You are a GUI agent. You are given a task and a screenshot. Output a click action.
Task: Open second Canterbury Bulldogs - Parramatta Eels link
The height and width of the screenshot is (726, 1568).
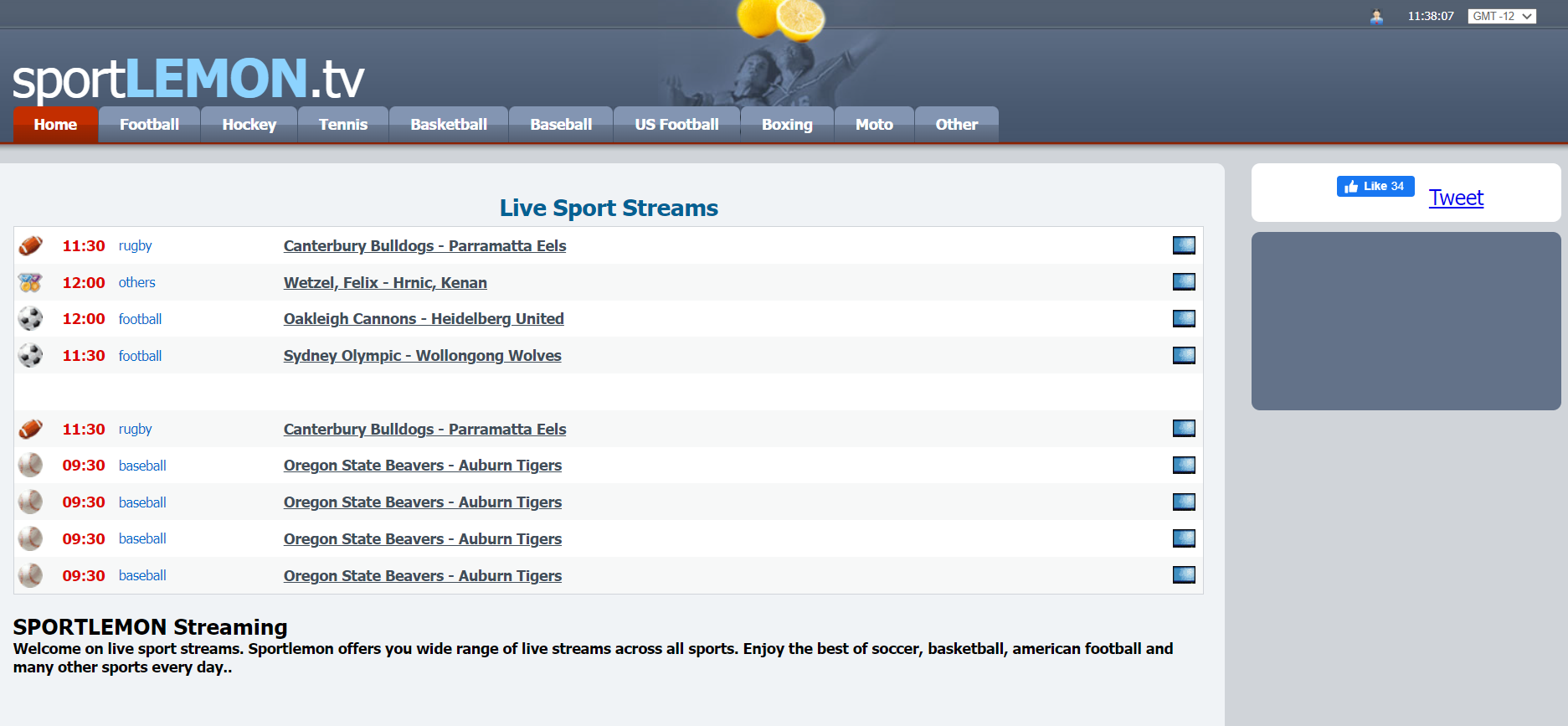pyautogui.click(x=424, y=429)
